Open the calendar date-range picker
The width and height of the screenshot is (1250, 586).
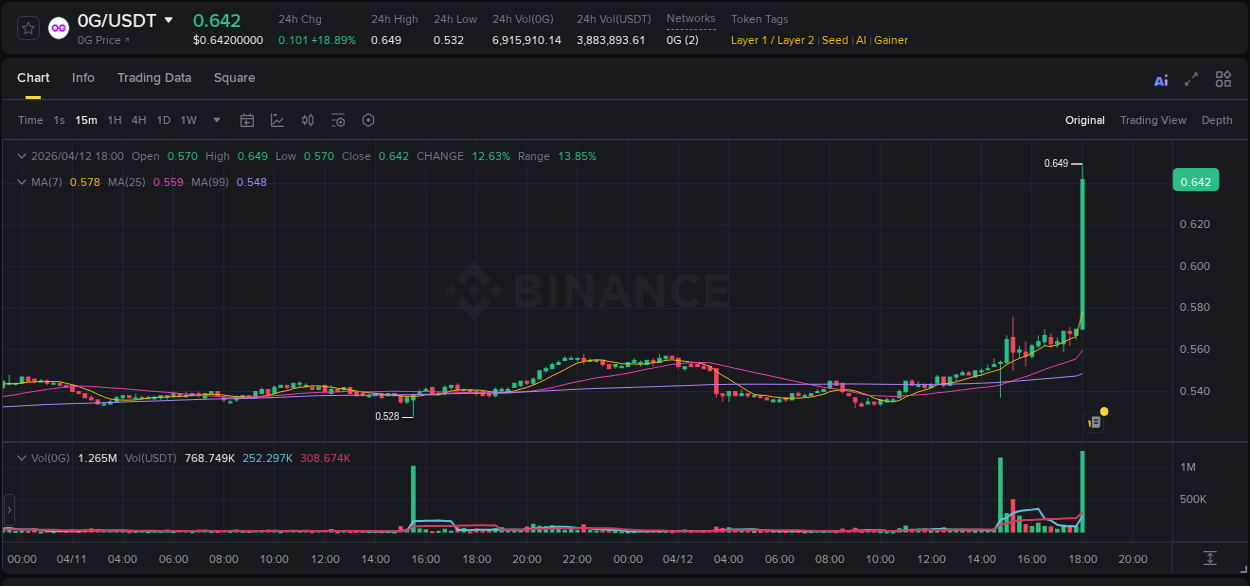pos(247,120)
